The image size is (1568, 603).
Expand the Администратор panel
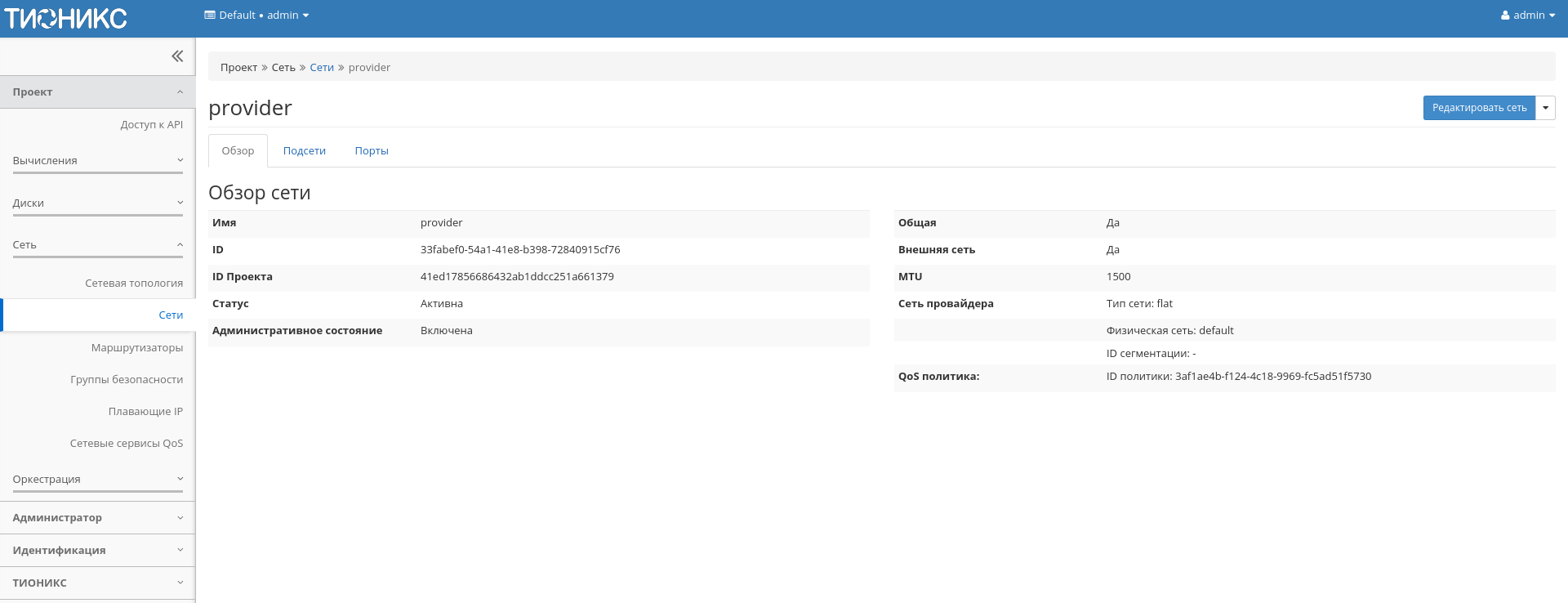(x=97, y=518)
